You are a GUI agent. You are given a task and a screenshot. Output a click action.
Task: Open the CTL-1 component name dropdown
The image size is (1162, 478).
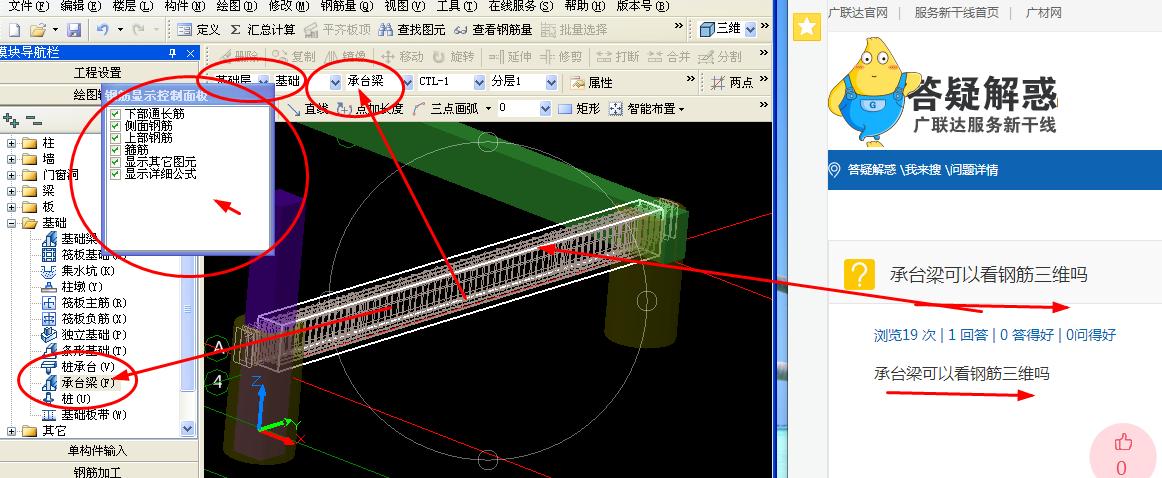[479, 82]
